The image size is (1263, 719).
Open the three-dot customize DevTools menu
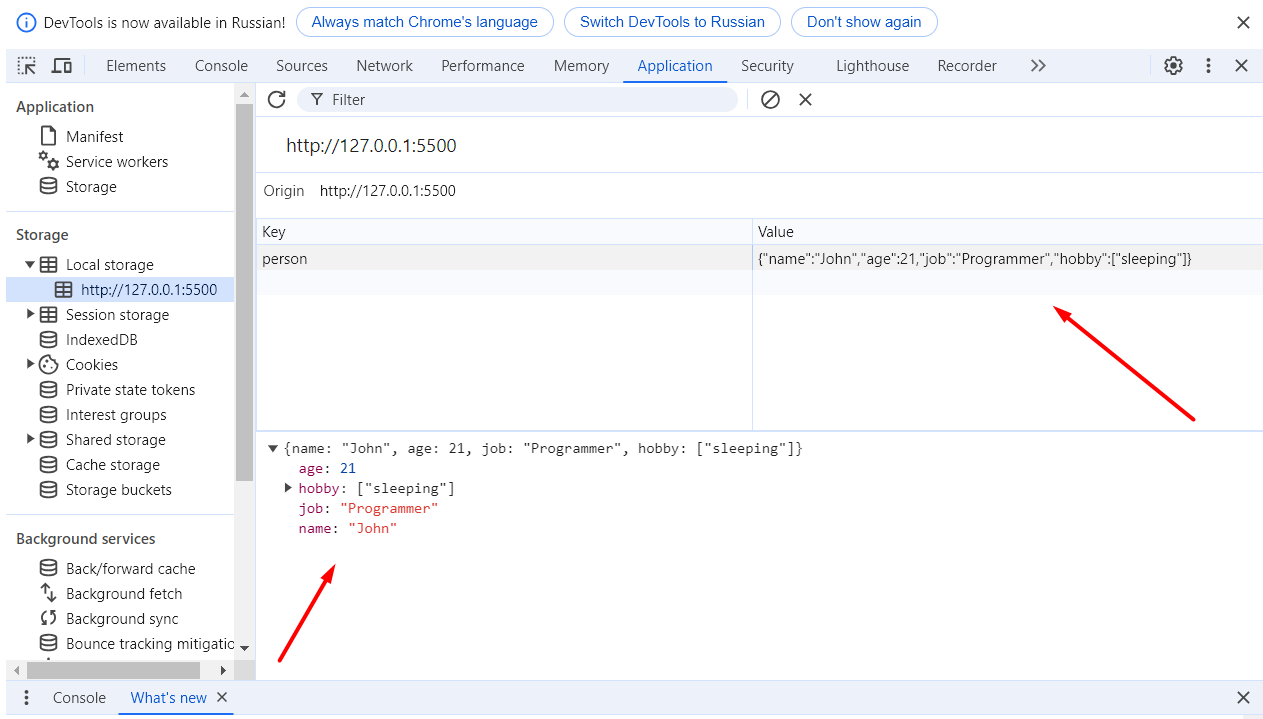point(1208,66)
